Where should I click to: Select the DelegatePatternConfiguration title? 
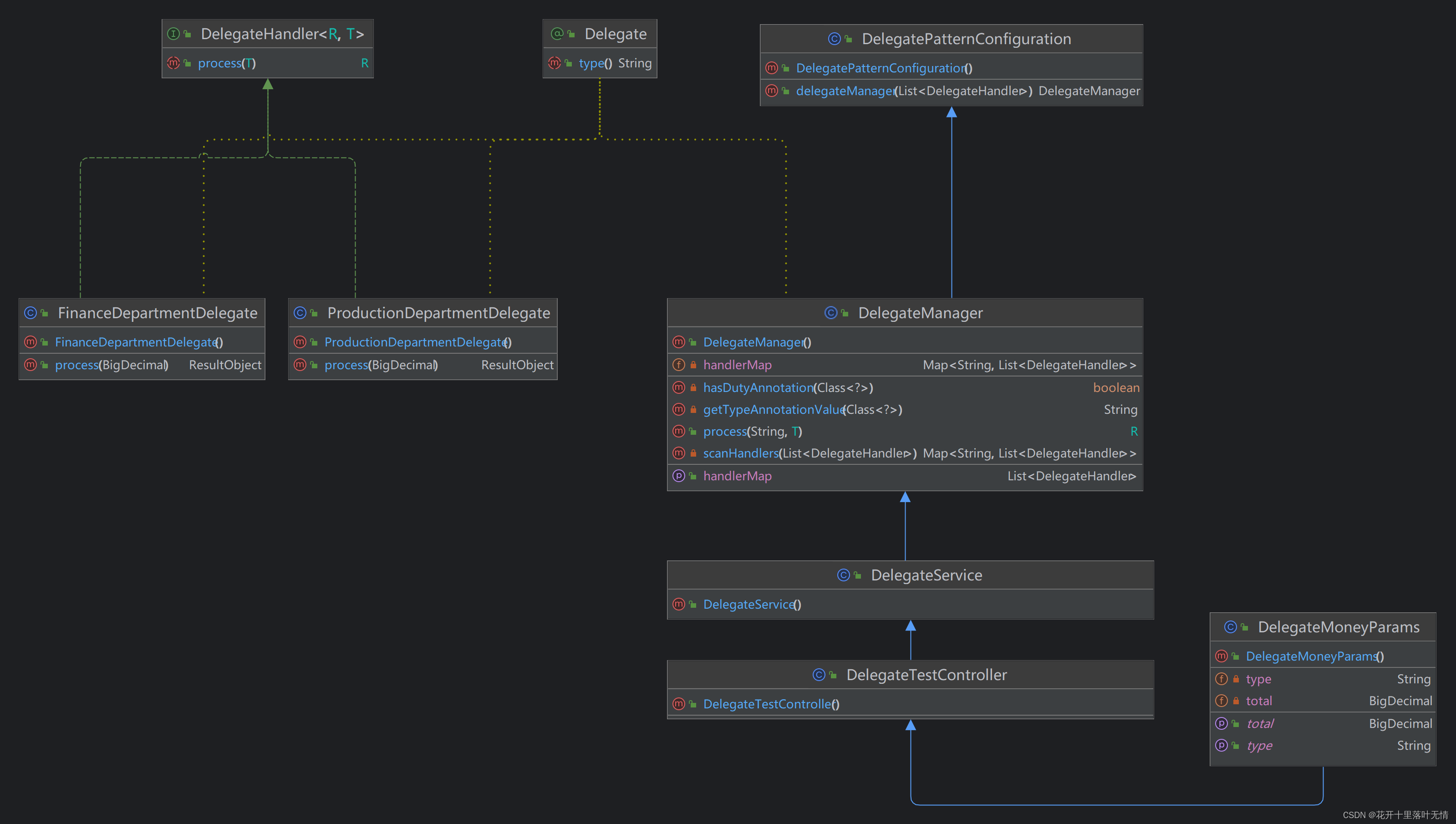click(967, 39)
